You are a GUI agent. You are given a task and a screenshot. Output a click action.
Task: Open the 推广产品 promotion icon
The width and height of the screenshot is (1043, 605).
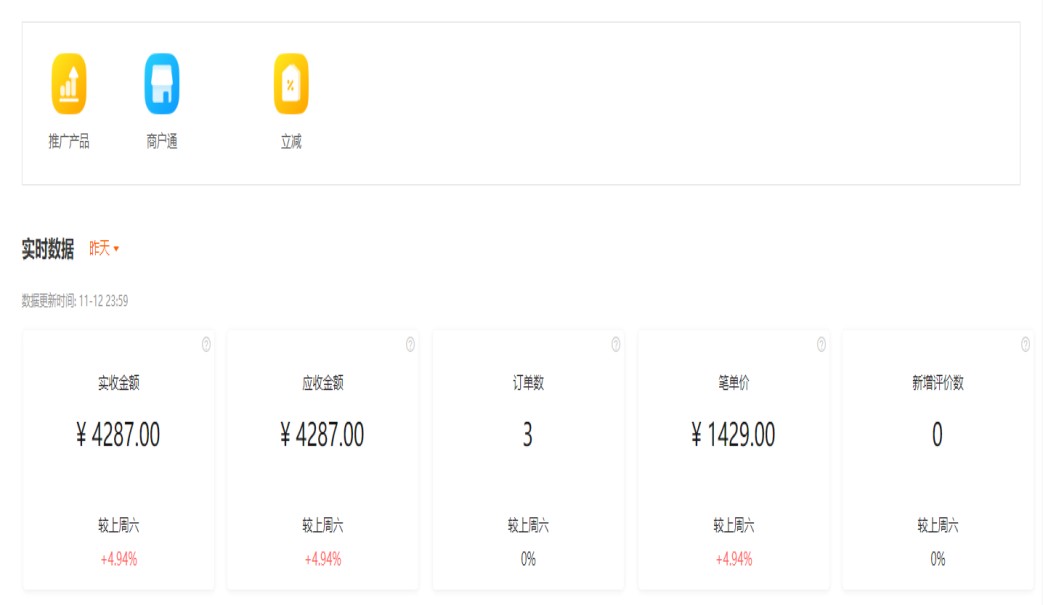[69, 84]
